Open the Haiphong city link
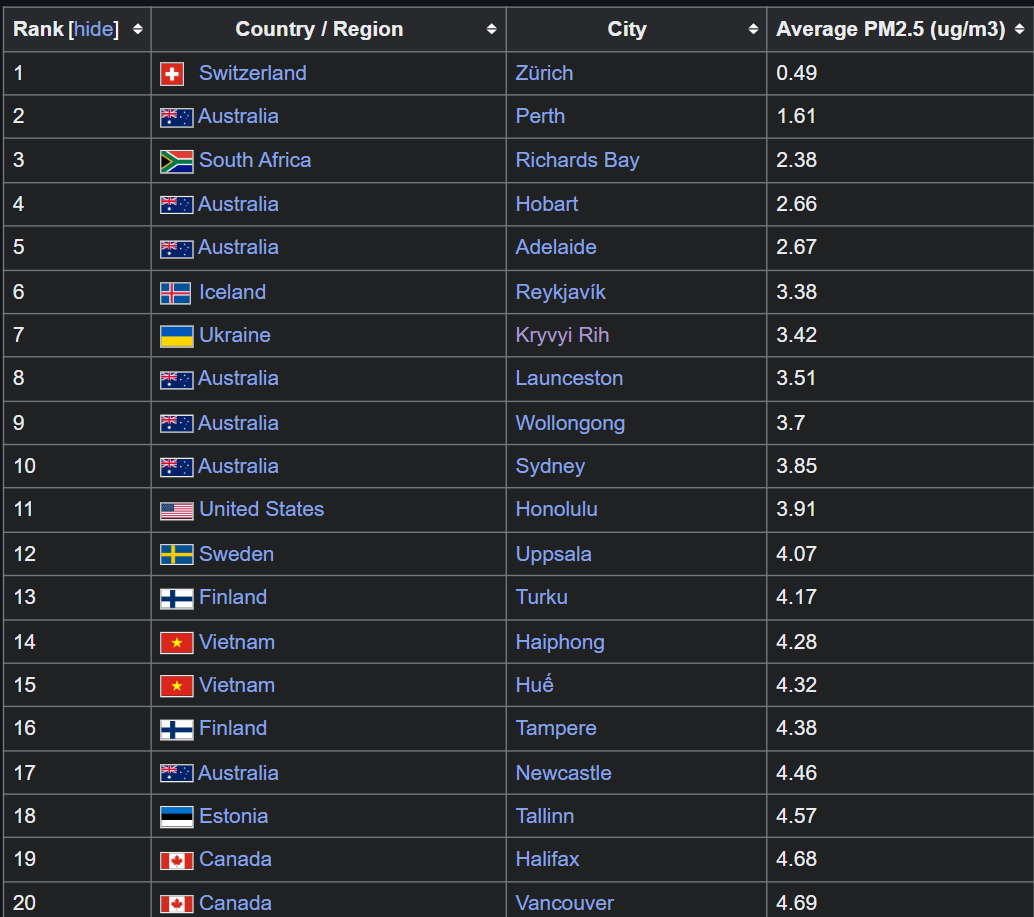The height and width of the screenshot is (917, 1034). coord(560,642)
